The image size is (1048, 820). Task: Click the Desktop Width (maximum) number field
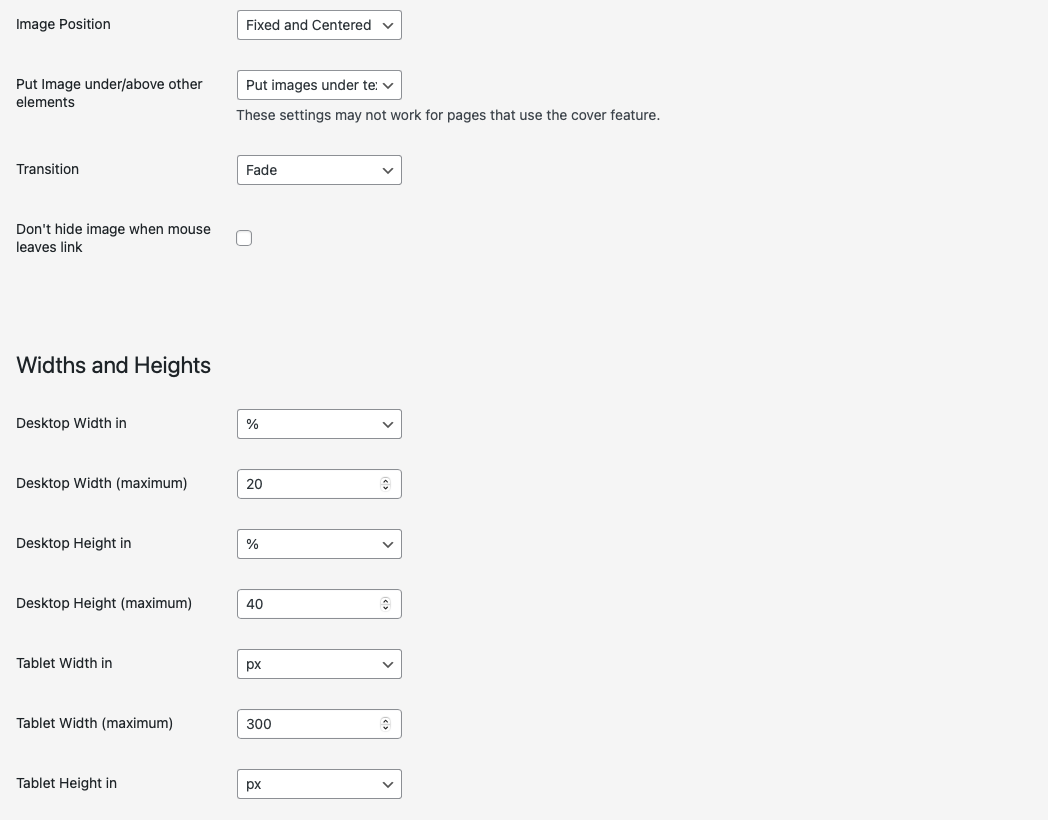point(305,484)
